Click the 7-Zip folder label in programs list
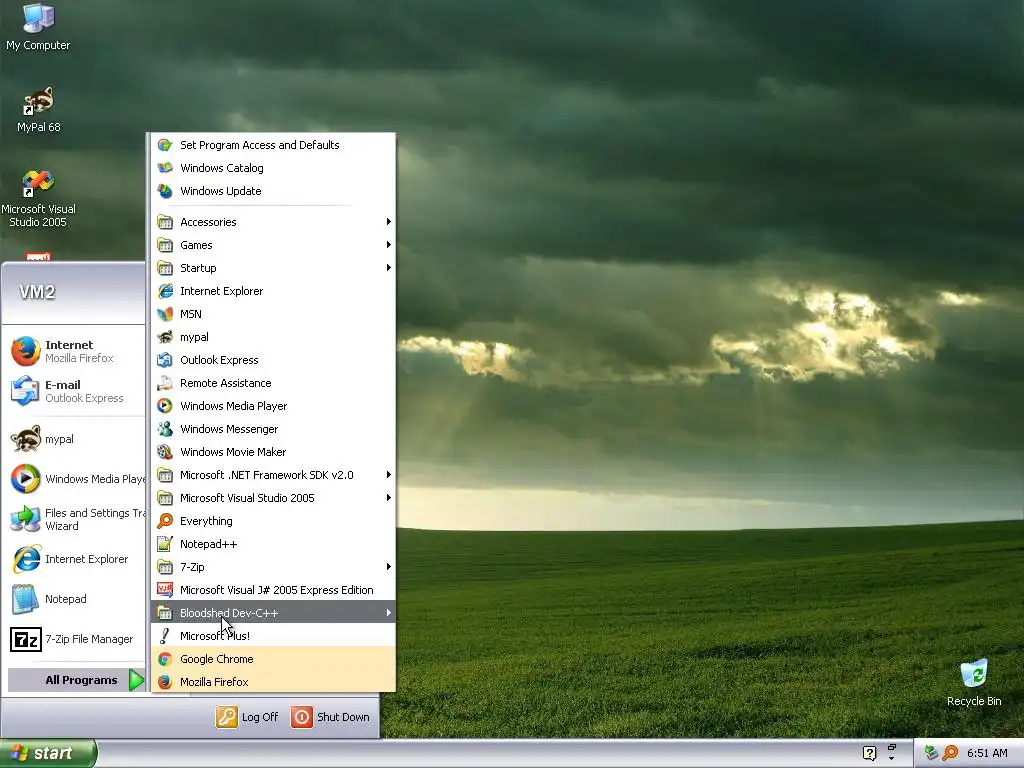1024x768 pixels. tap(192, 567)
